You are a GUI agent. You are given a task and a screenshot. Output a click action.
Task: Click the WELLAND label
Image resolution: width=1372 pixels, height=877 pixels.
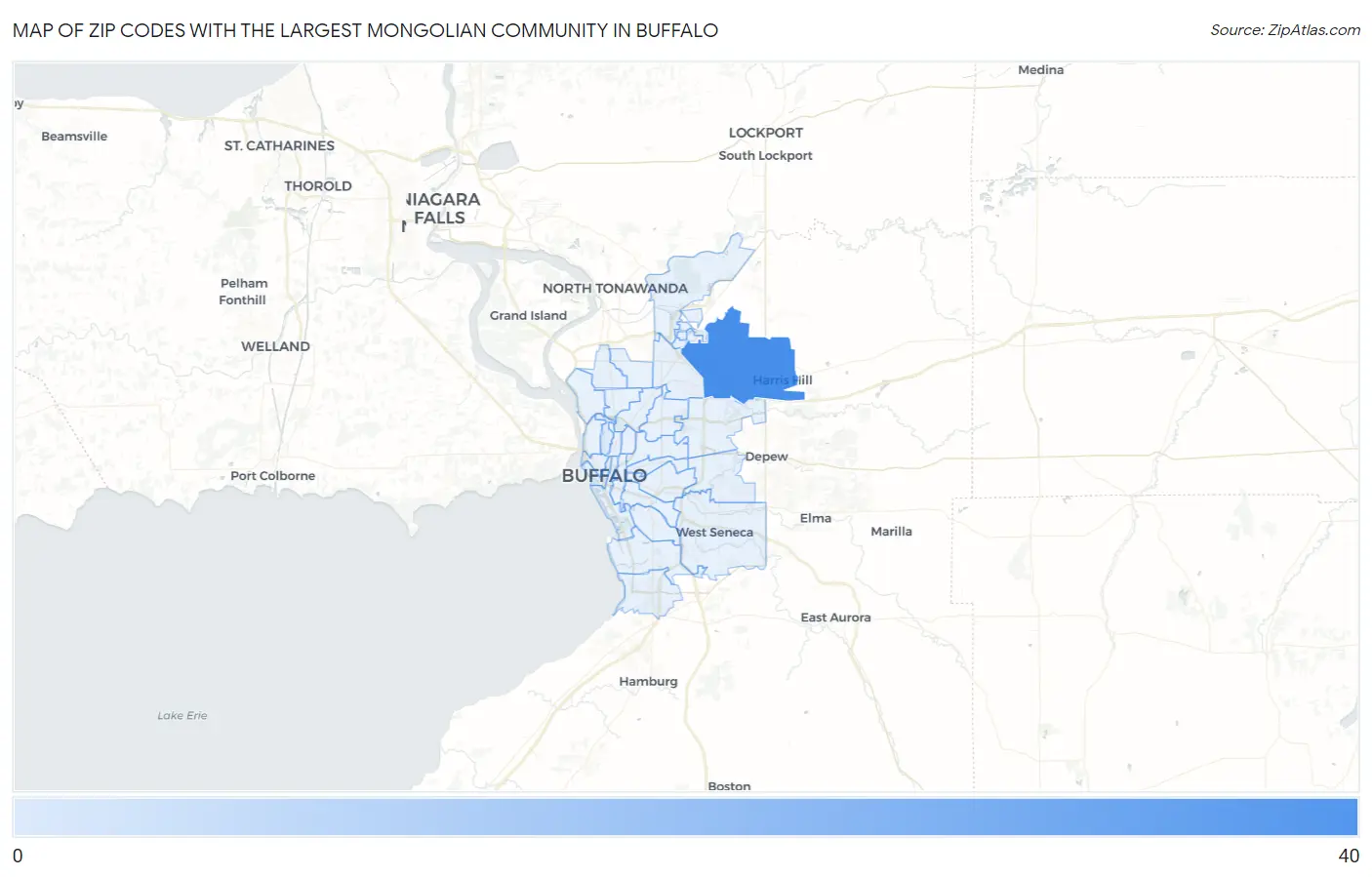coord(275,347)
